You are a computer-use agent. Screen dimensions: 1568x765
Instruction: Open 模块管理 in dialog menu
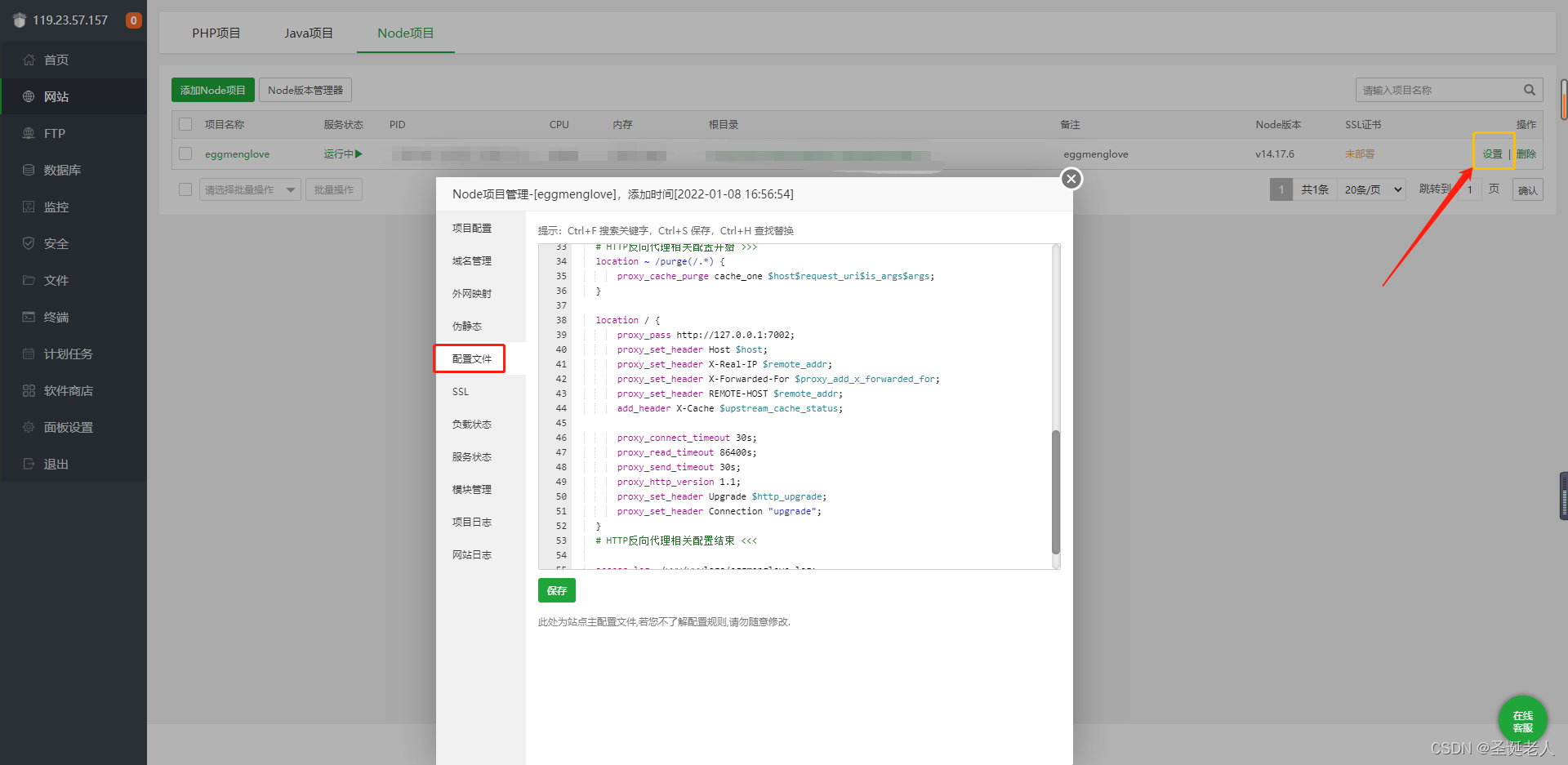click(x=480, y=489)
